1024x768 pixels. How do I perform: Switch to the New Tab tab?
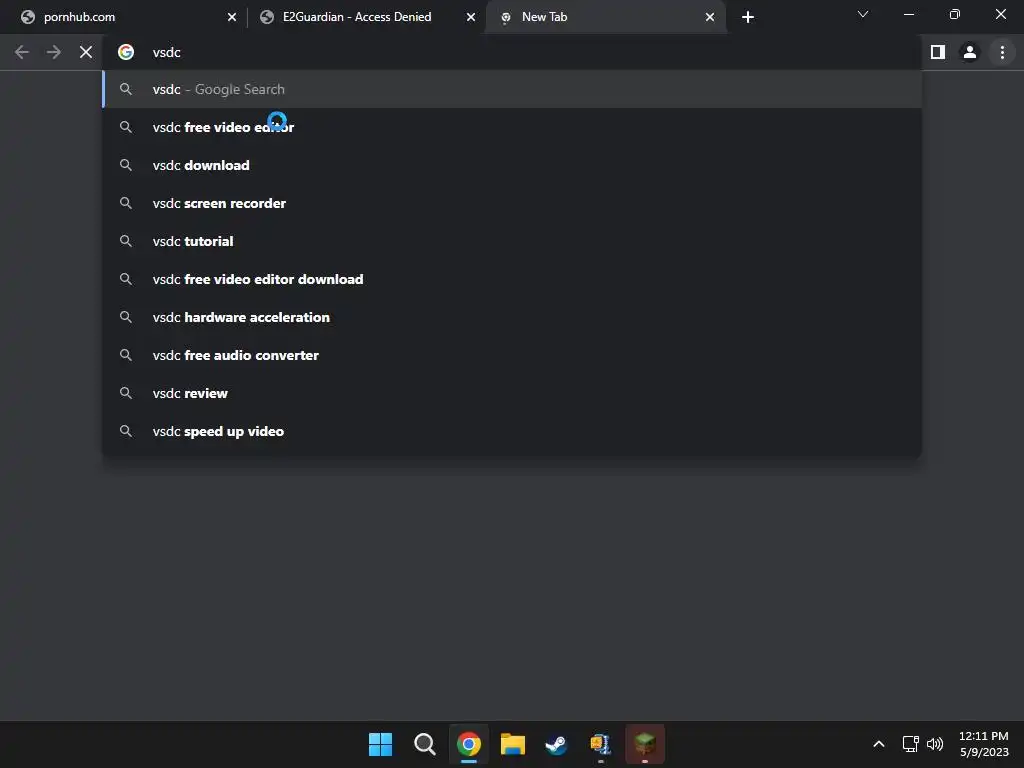pyautogui.click(x=605, y=17)
